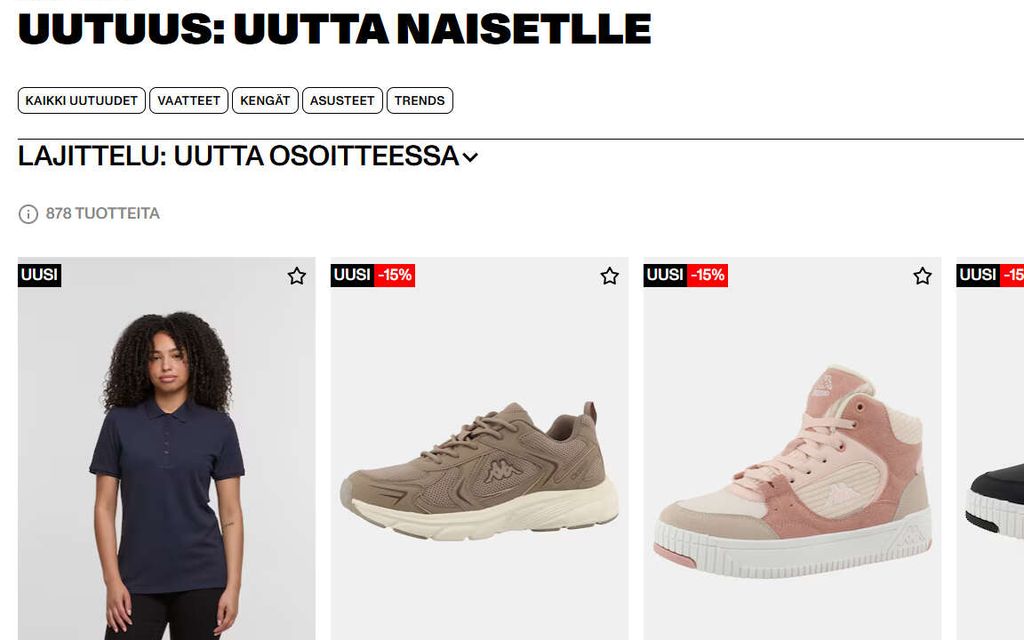Click the -15% discount badge on brown sneaker
The height and width of the screenshot is (640, 1024).
(x=394, y=275)
